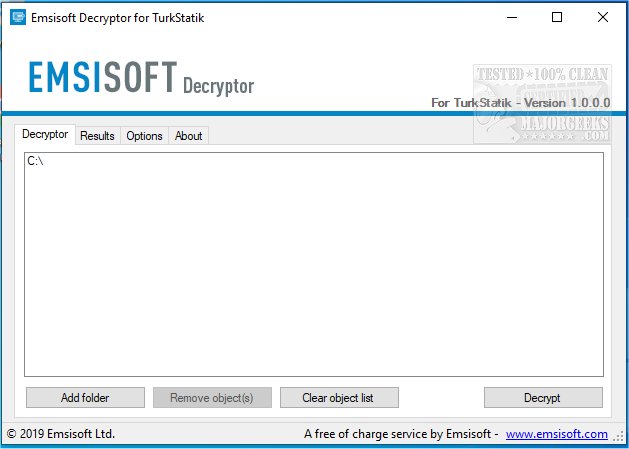Click the 'For TurkStatik - Version 1.0.0.0' label
Screen dimensions: 629x449
point(521,103)
